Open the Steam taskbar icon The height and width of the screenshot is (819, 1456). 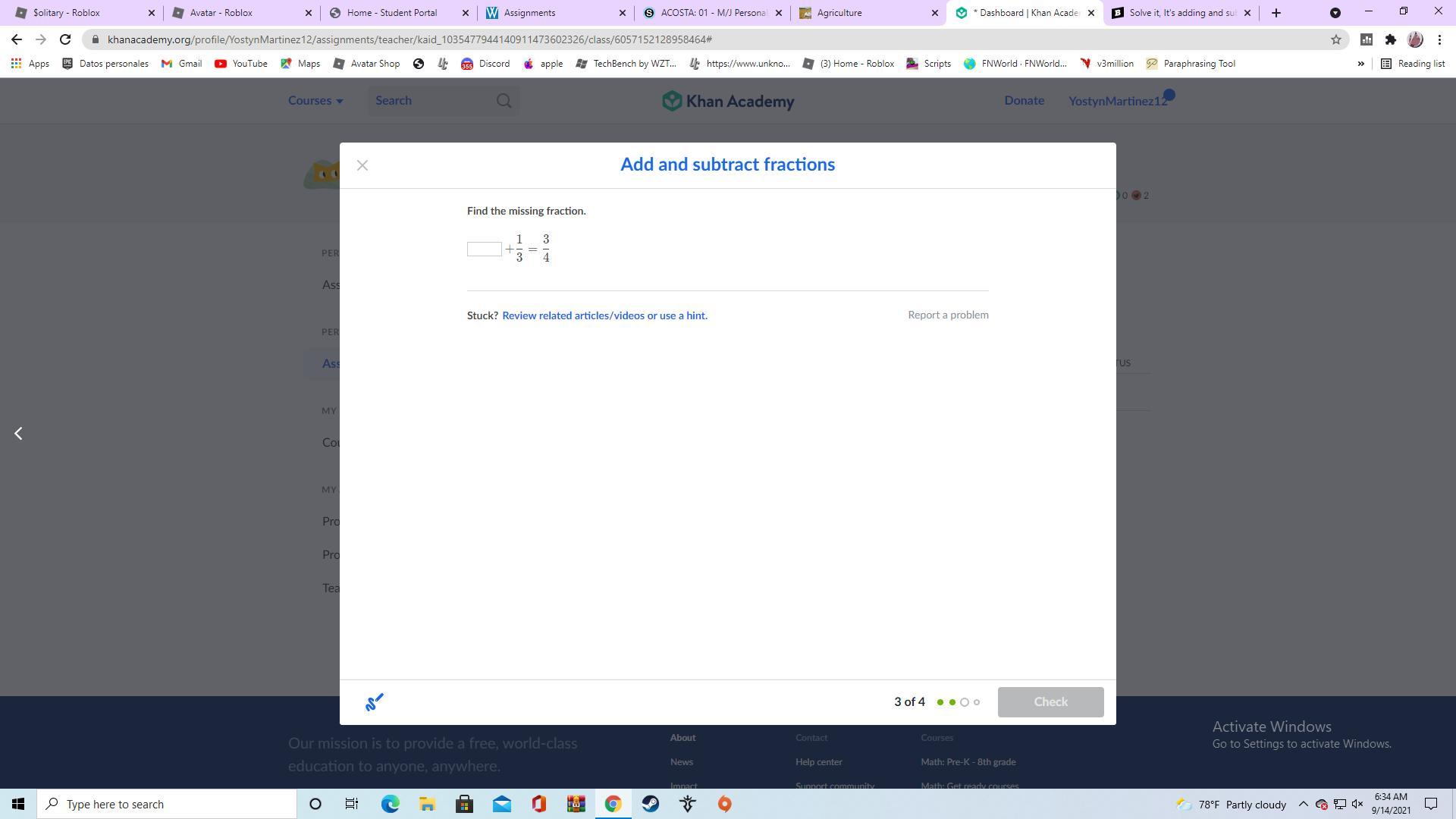[651, 804]
